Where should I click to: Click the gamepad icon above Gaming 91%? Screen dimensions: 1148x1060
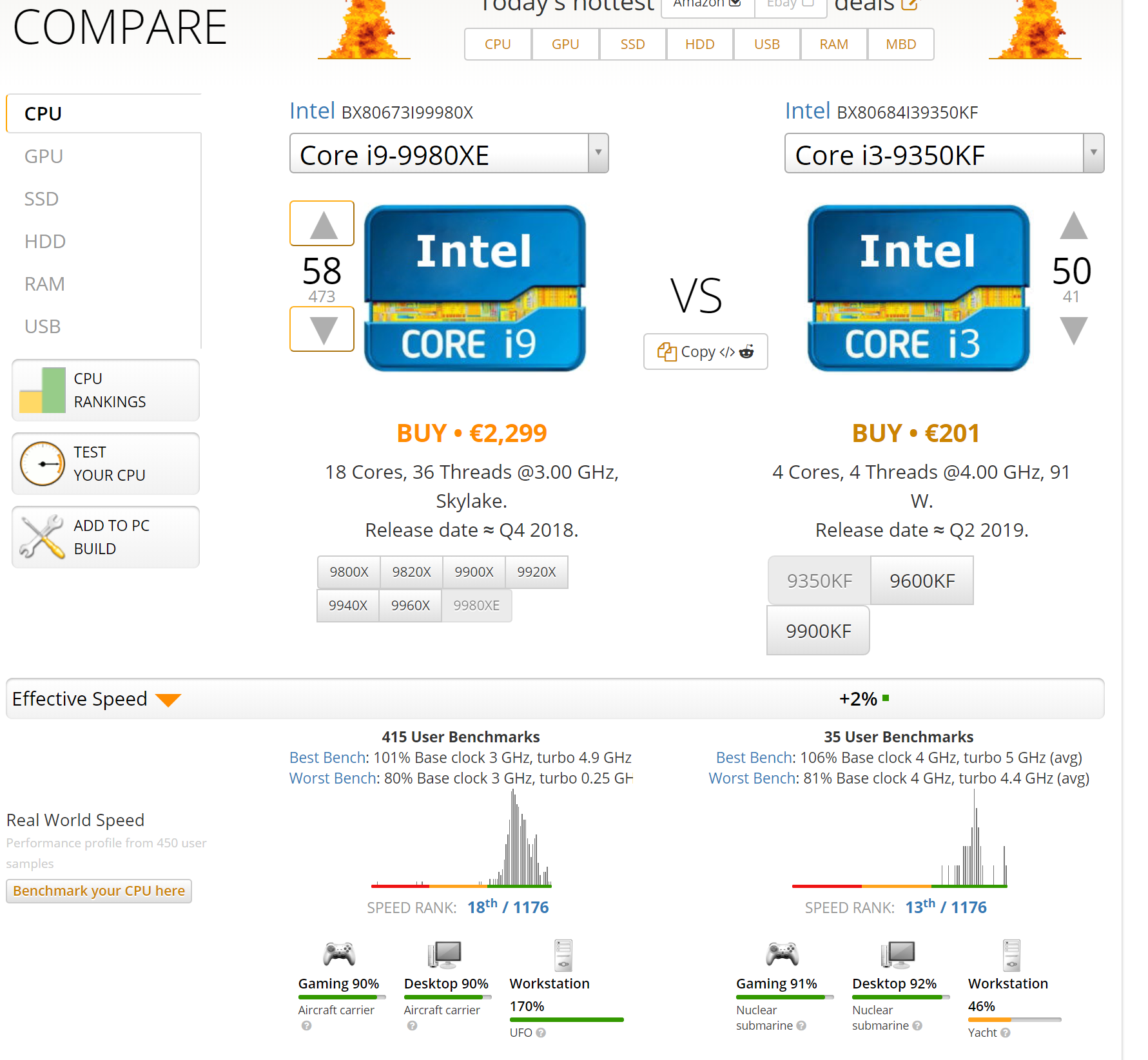[x=782, y=954]
